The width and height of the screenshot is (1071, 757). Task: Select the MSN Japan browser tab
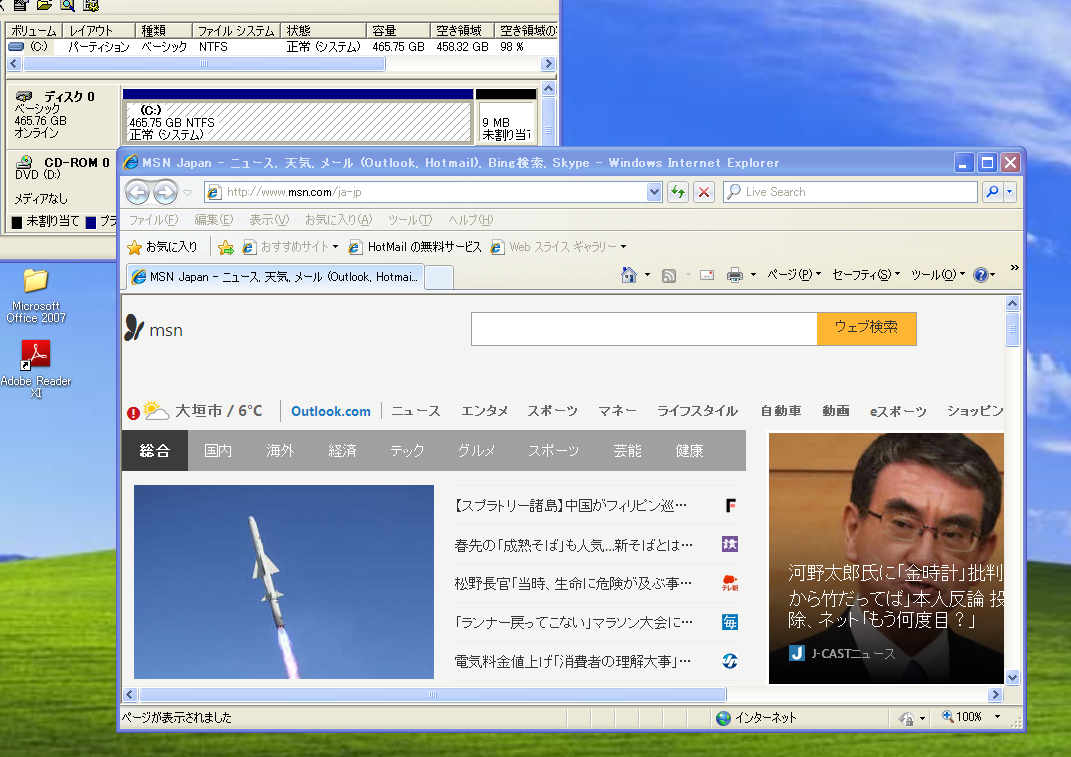click(x=275, y=277)
